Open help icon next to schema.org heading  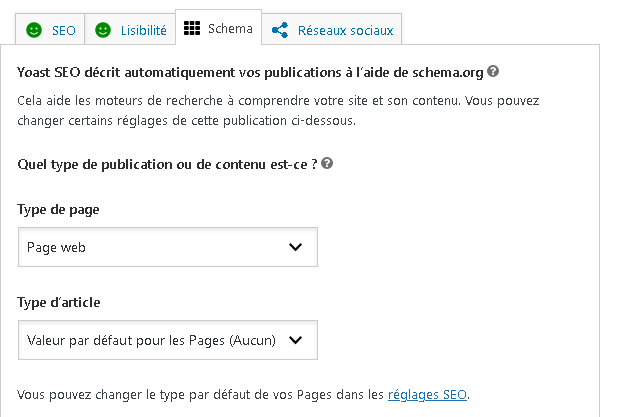click(493, 71)
